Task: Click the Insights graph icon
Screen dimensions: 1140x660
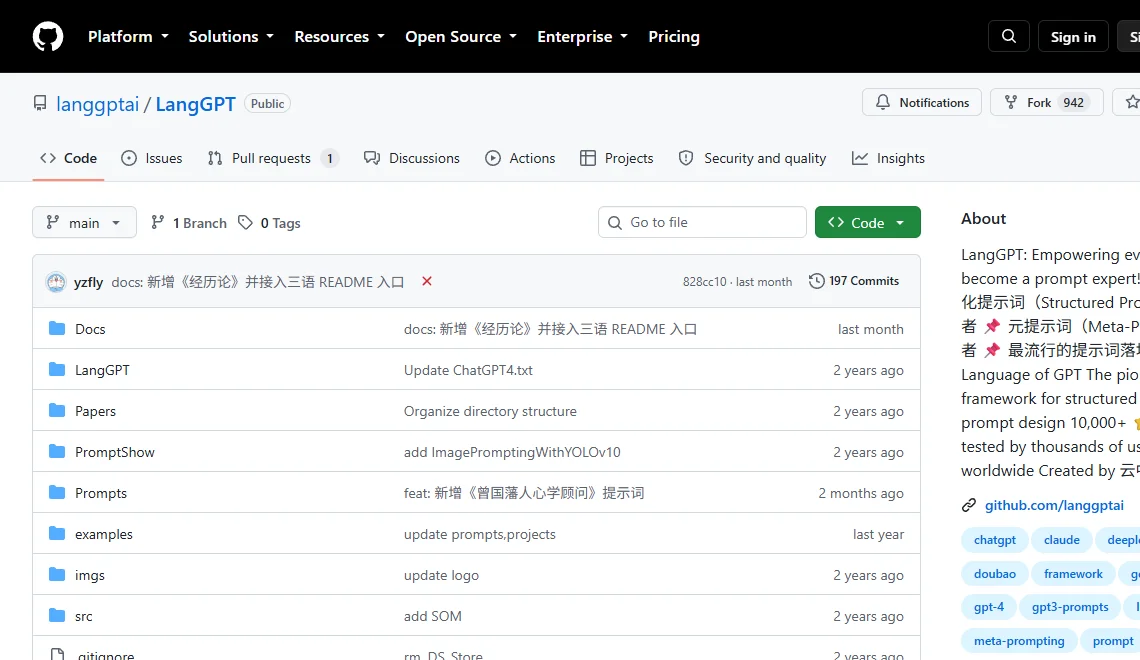Action: coord(860,158)
